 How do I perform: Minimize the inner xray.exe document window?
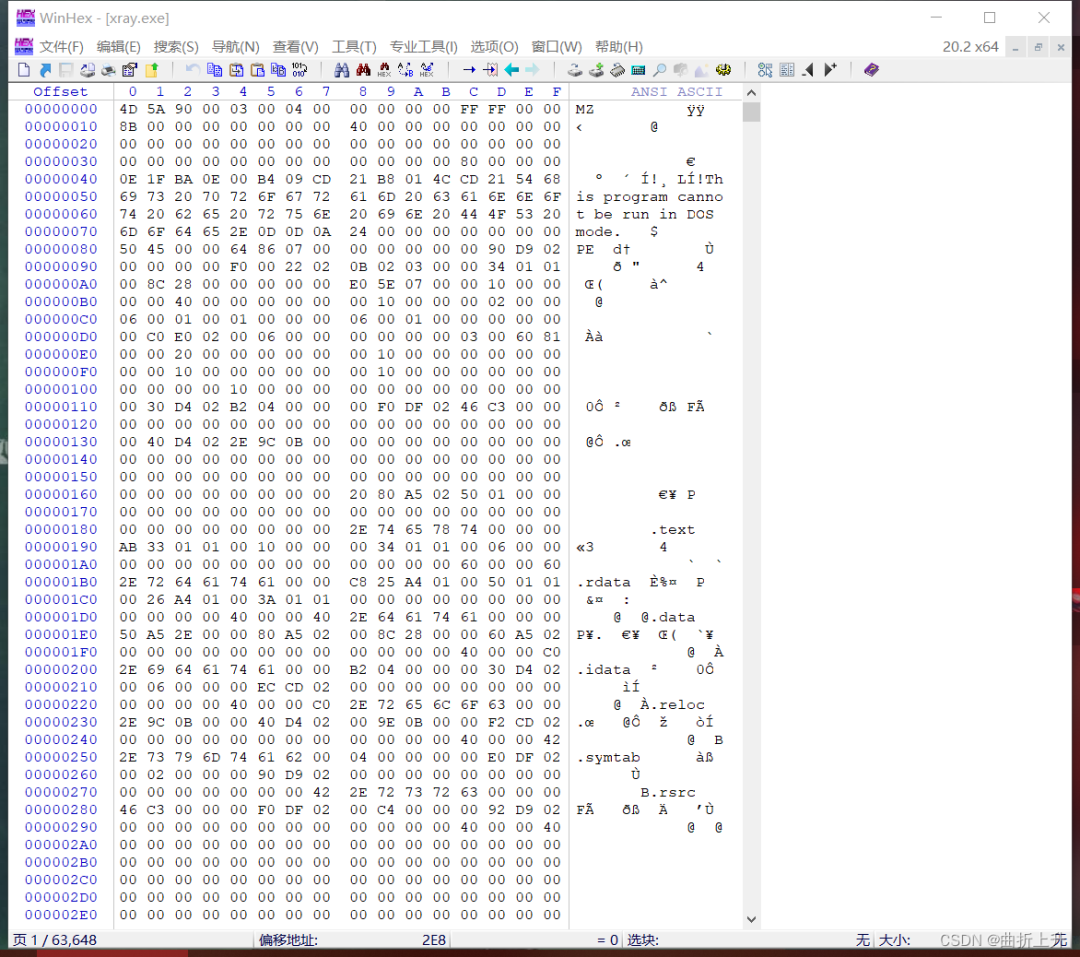[1015, 47]
